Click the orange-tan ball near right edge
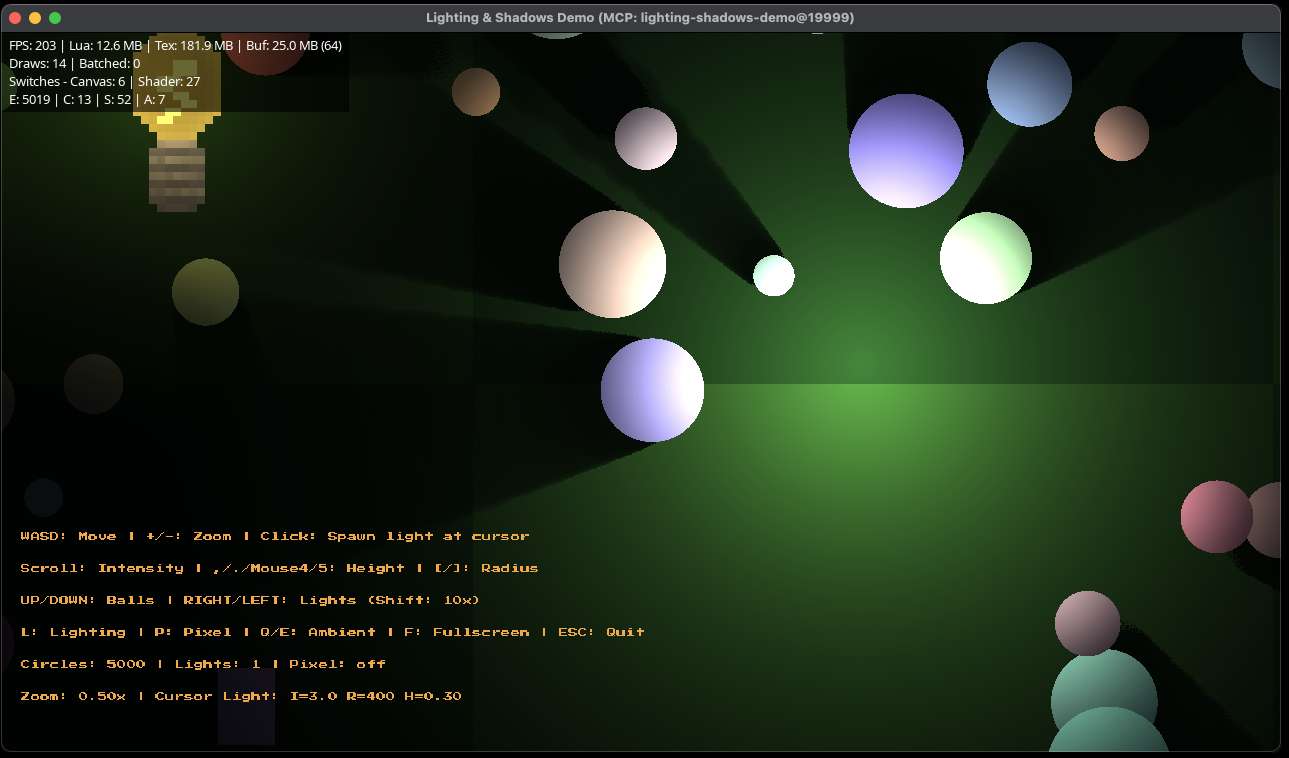1289x758 pixels. pos(1121,133)
